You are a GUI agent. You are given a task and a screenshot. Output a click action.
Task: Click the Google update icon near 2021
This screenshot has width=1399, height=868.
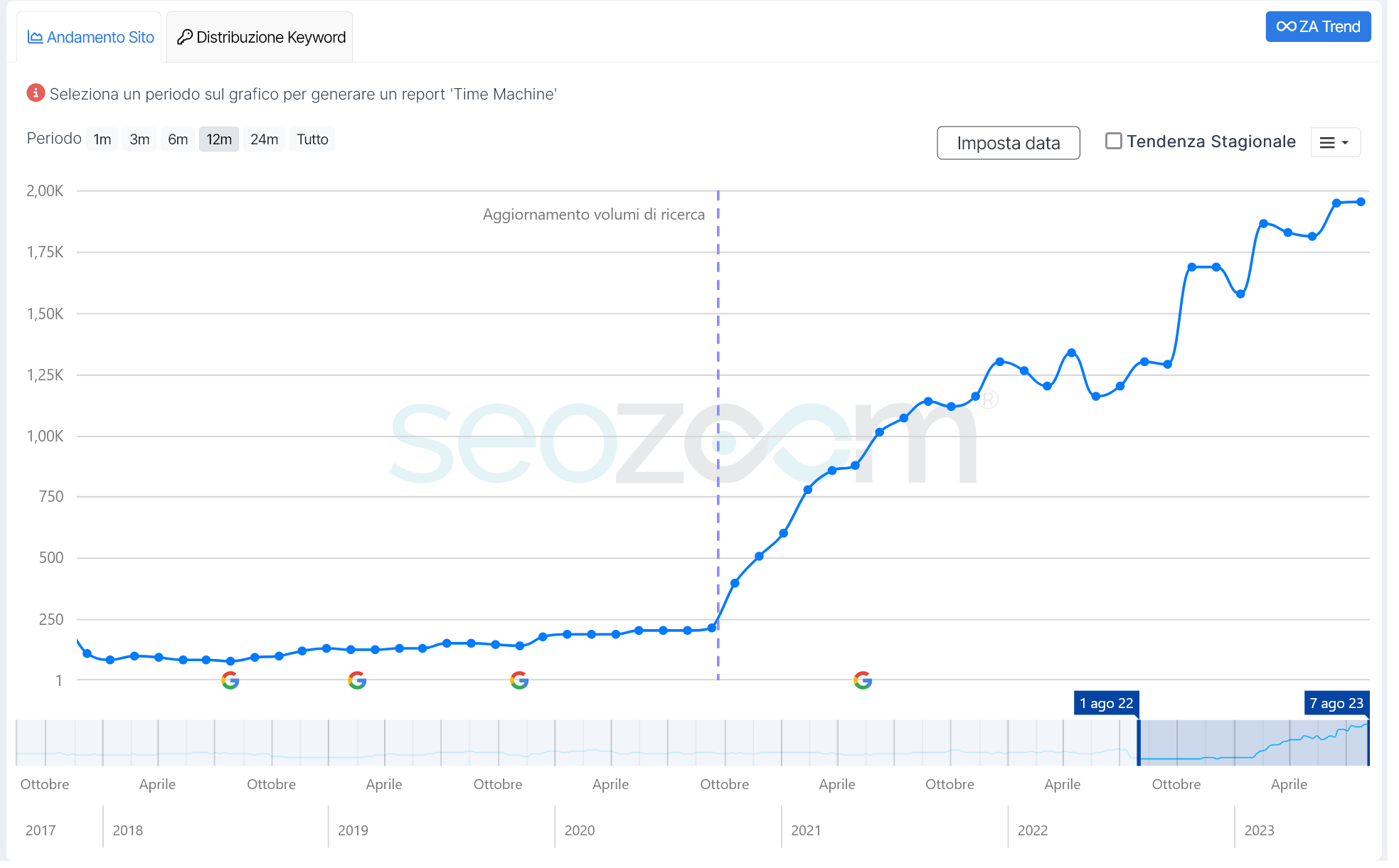[863, 680]
